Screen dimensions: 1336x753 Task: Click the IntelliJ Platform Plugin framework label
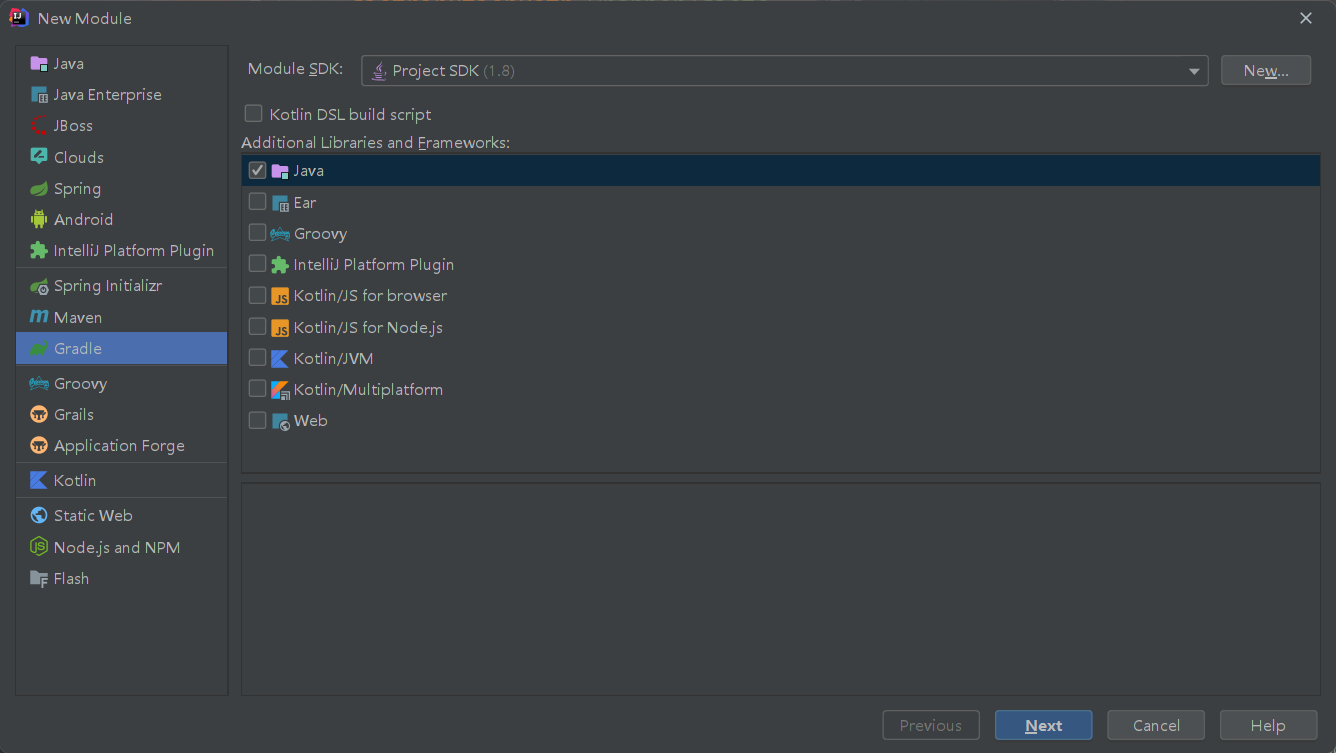(x=374, y=265)
